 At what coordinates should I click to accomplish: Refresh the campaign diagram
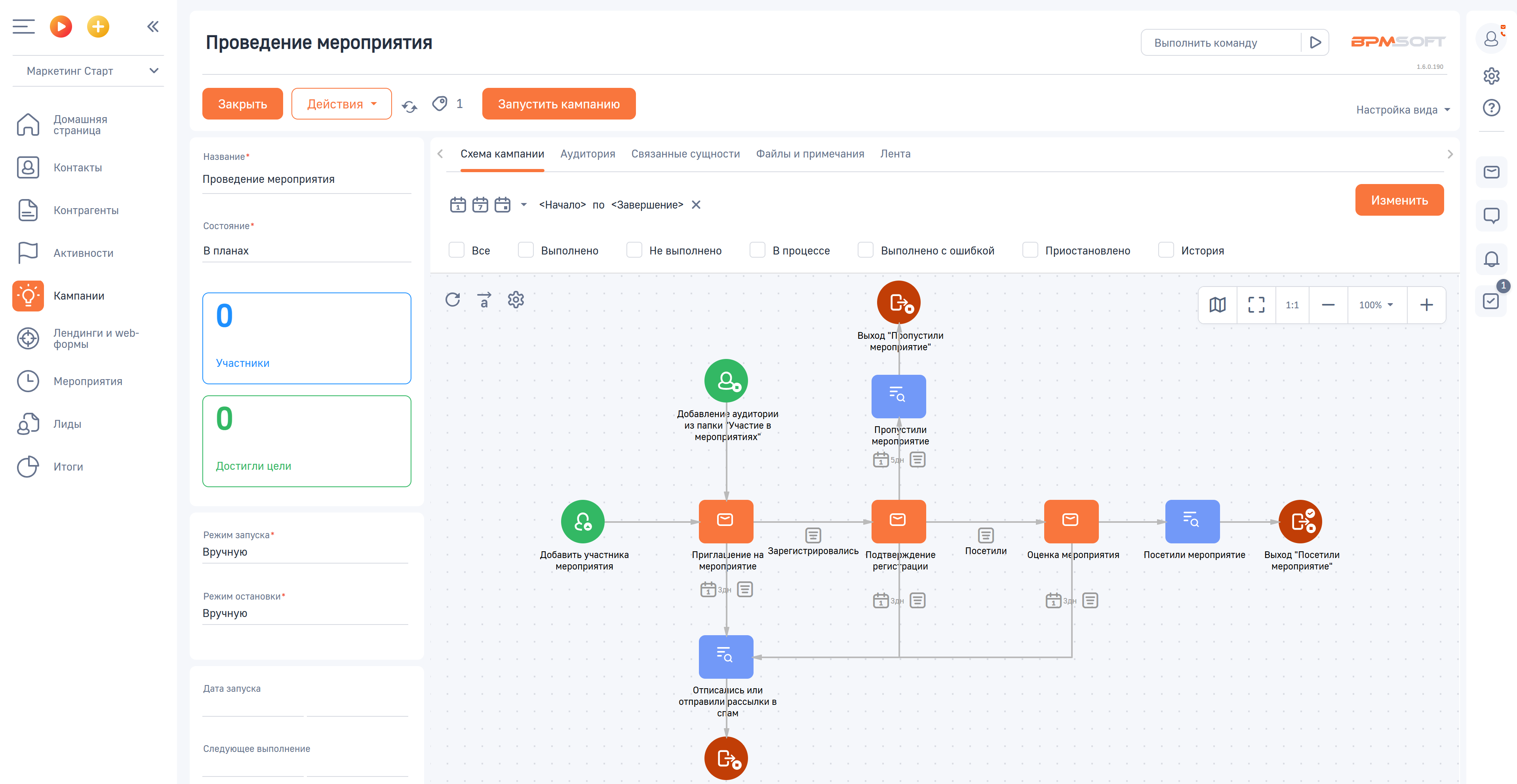tap(452, 300)
